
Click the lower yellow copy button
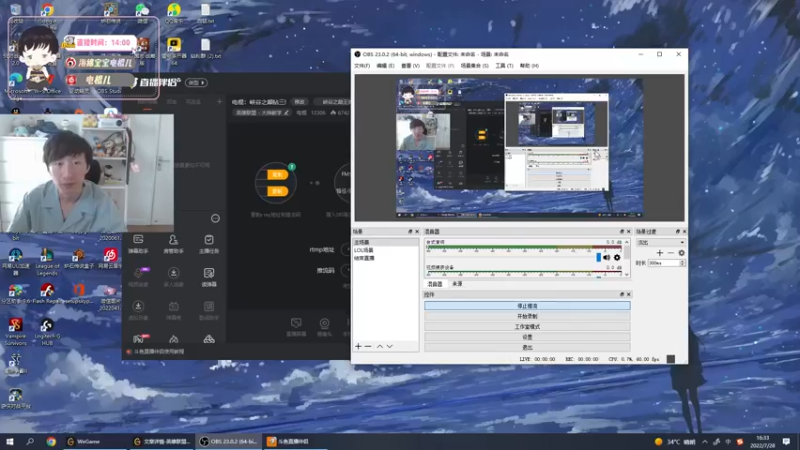pyautogui.click(x=277, y=191)
